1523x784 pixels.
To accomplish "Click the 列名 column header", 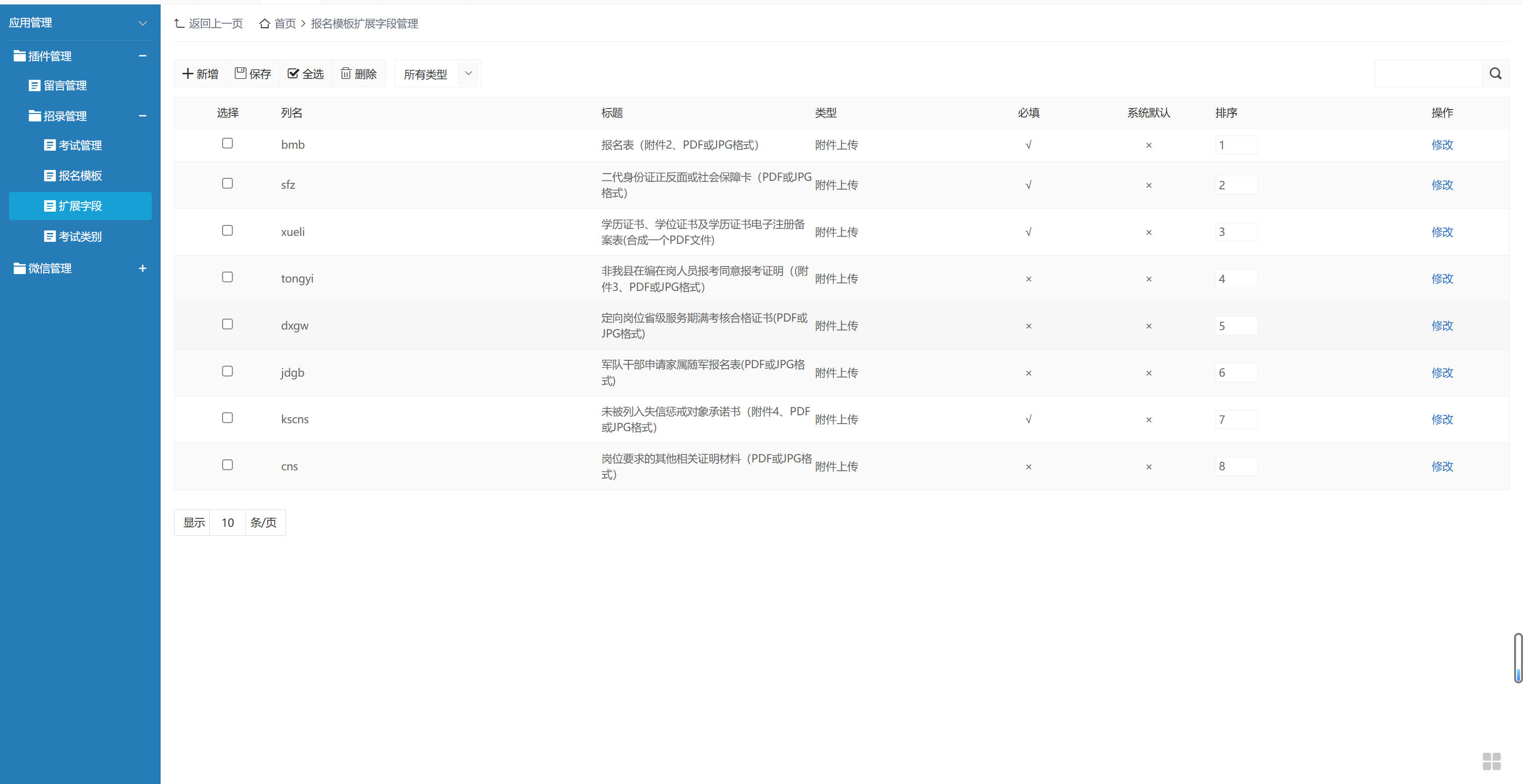I will (x=292, y=113).
